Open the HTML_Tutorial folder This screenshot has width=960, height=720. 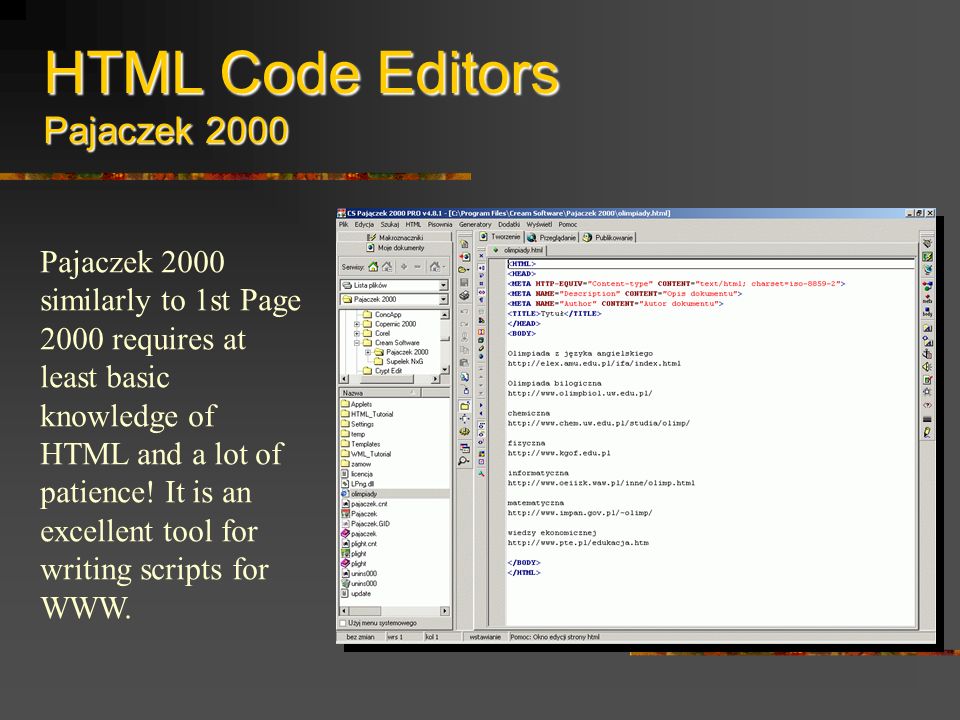point(367,414)
